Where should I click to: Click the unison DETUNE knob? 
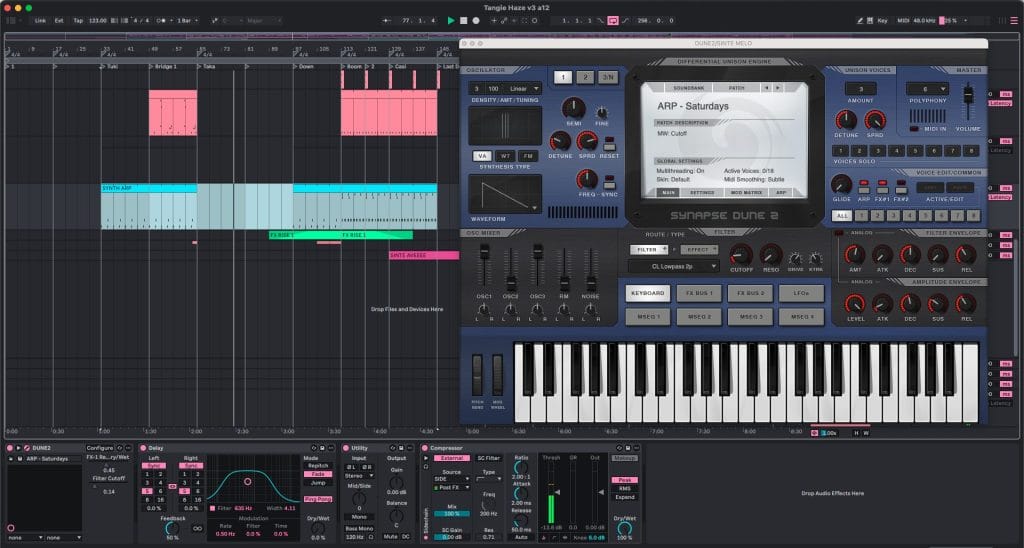846,120
